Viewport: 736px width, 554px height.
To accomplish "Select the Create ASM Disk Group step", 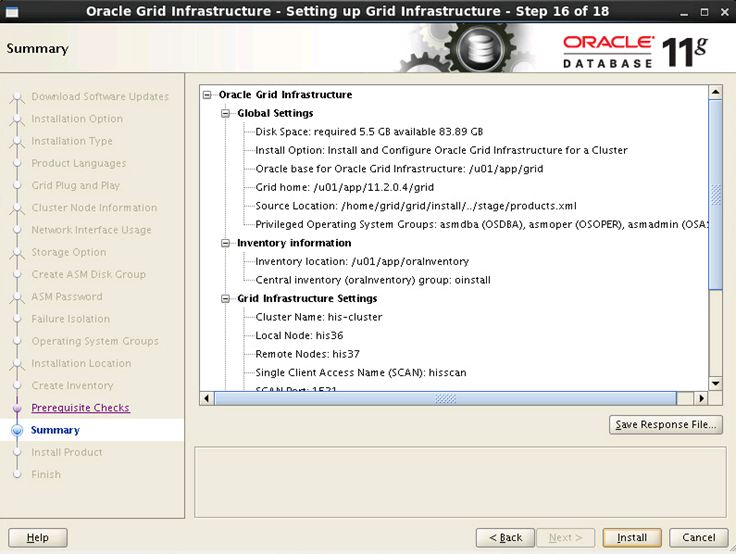I will [x=89, y=274].
